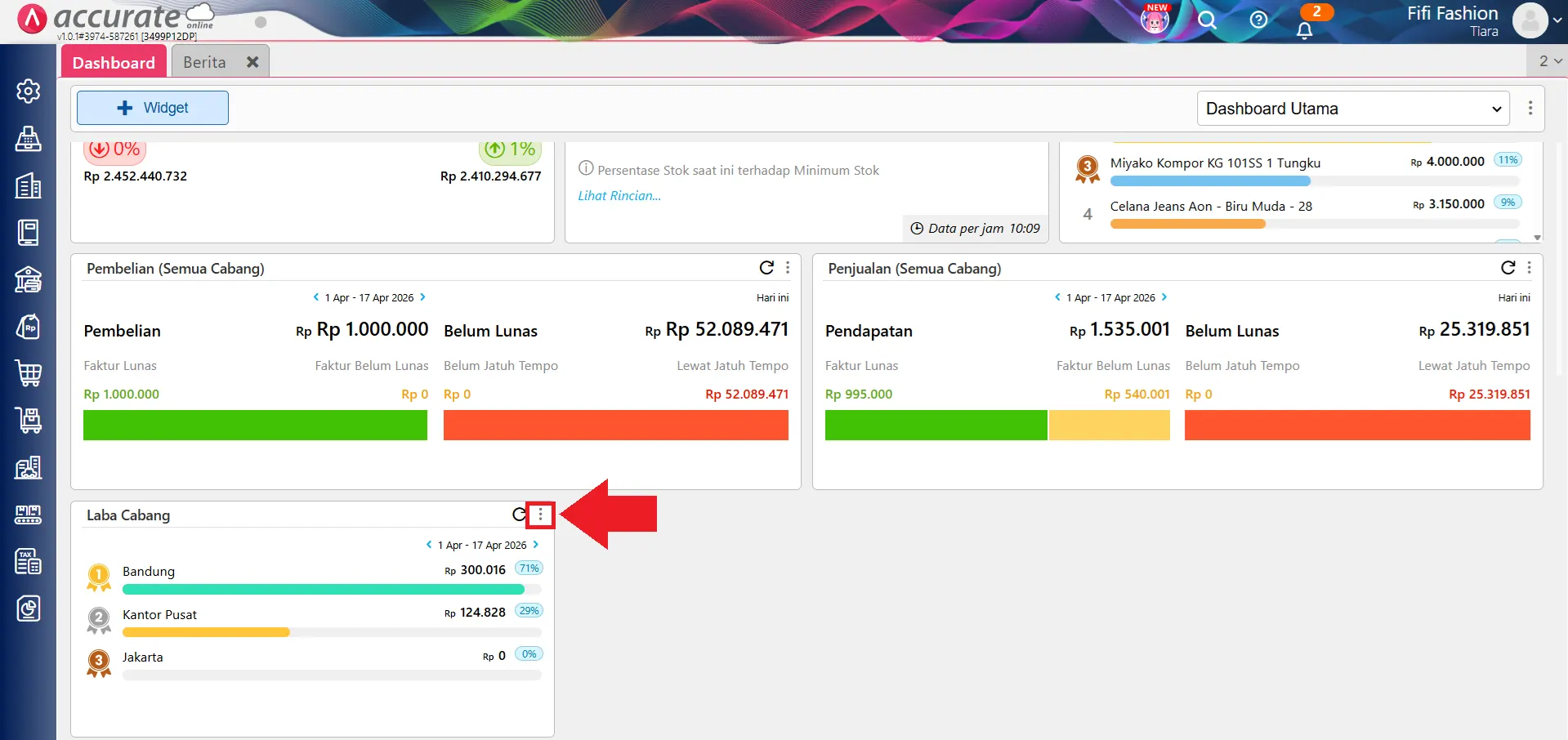Screen dimensions: 1568x740
Task: Refresh the Laba Cabang widget
Action: (x=519, y=515)
